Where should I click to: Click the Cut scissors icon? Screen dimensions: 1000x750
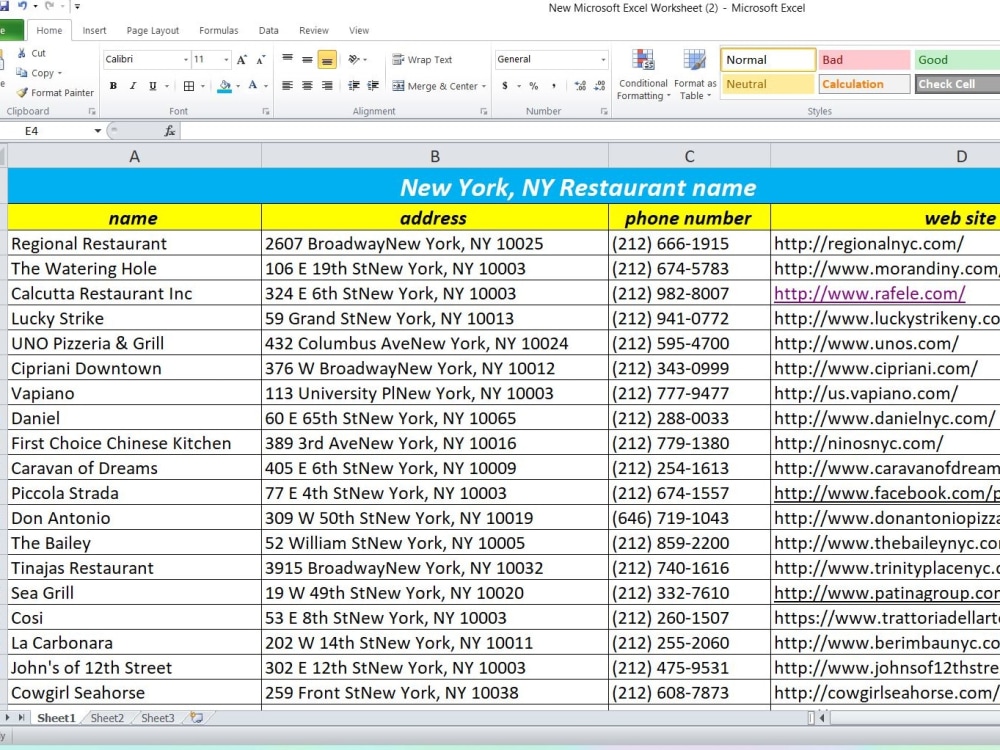22,53
